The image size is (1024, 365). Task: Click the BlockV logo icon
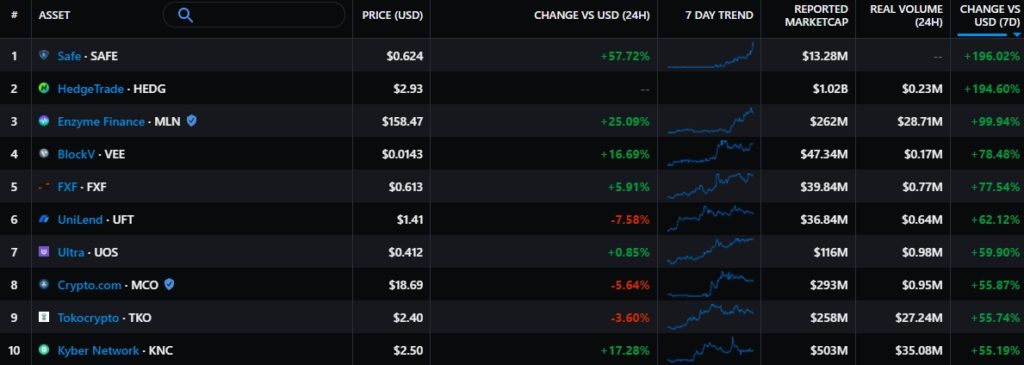coord(44,154)
